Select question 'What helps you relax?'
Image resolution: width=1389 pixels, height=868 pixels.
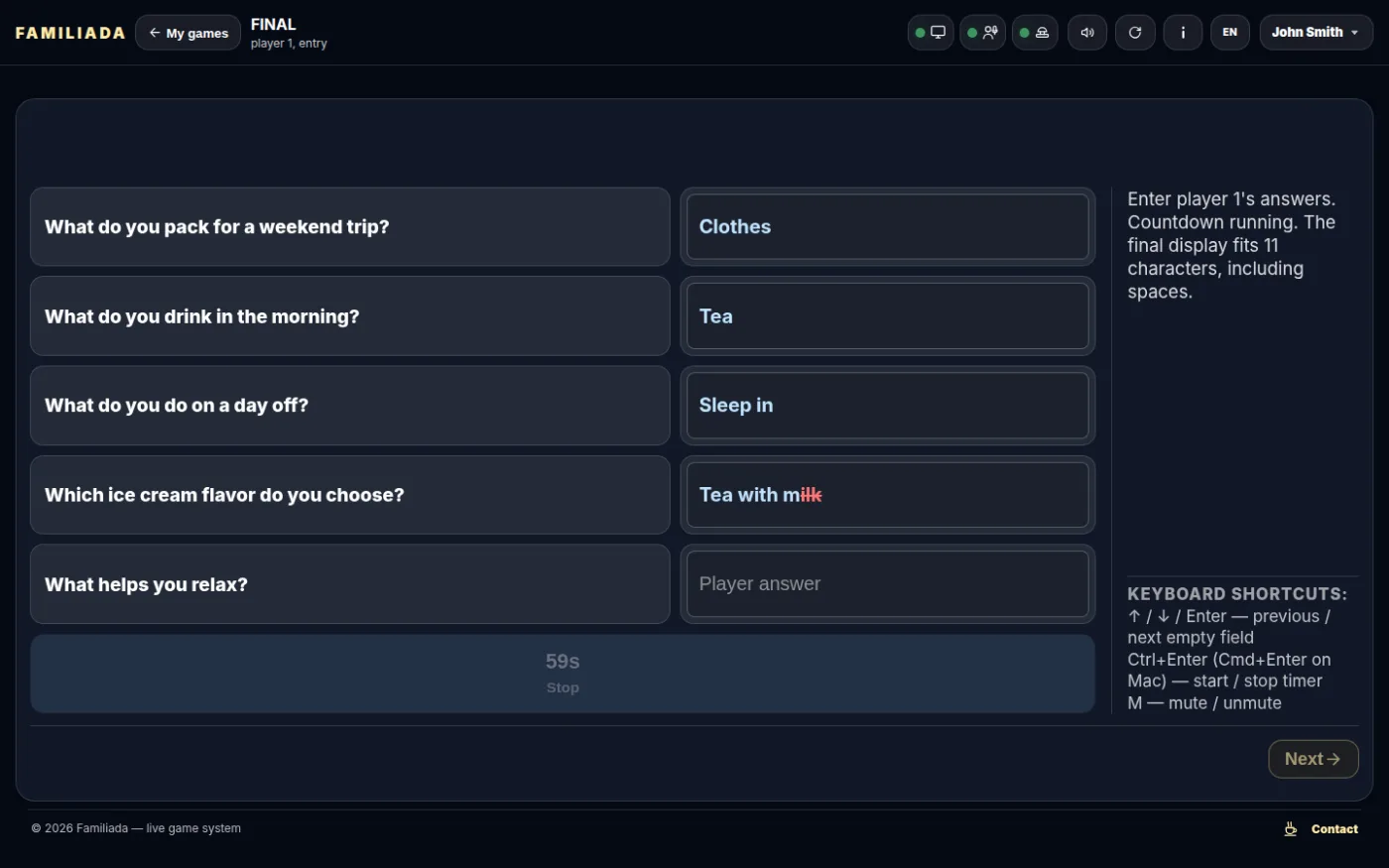[x=350, y=584]
